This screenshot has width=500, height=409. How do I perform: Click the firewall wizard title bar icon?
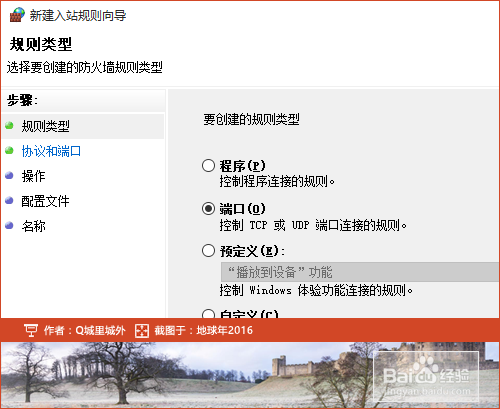(x=17, y=15)
